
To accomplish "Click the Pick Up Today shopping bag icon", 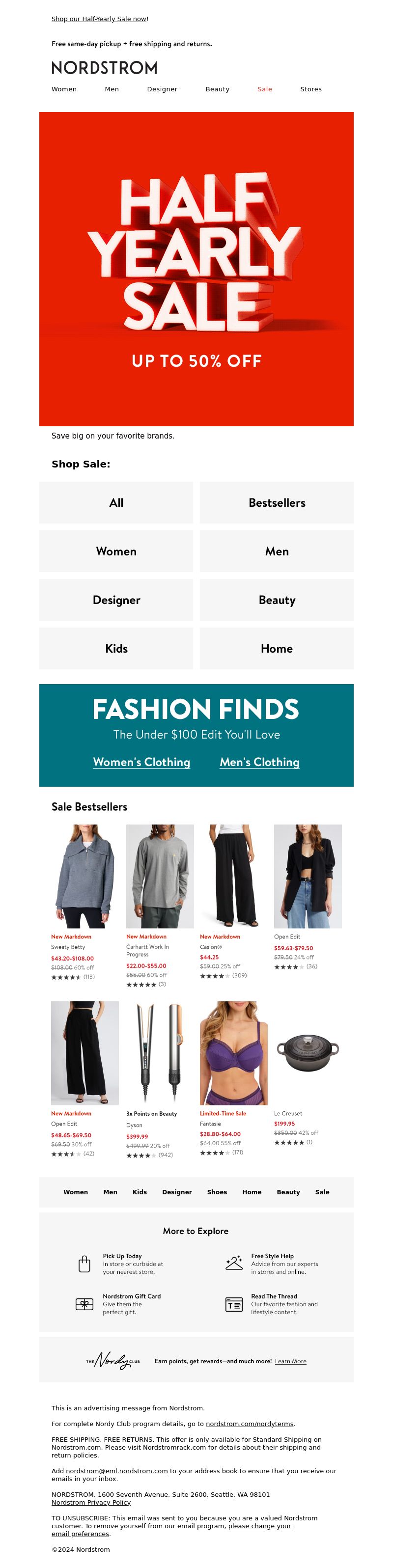I will [x=84, y=1264].
